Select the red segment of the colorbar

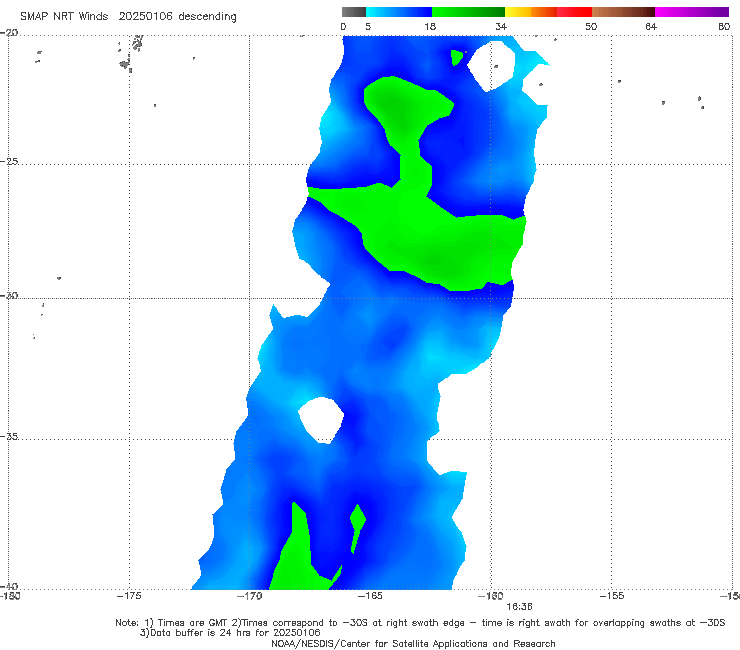click(x=574, y=12)
